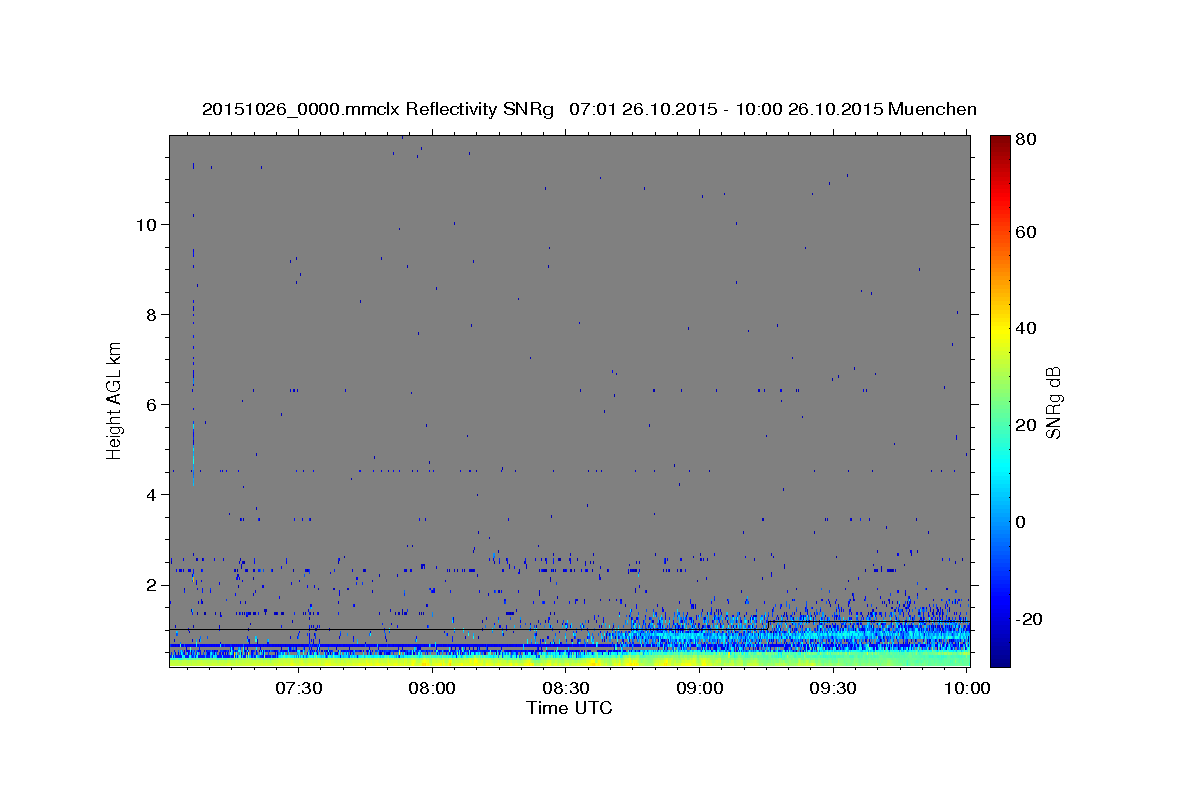Click the colorbar value -20
This screenshot has height=800, width=1200.
click(x=1028, y=619)
